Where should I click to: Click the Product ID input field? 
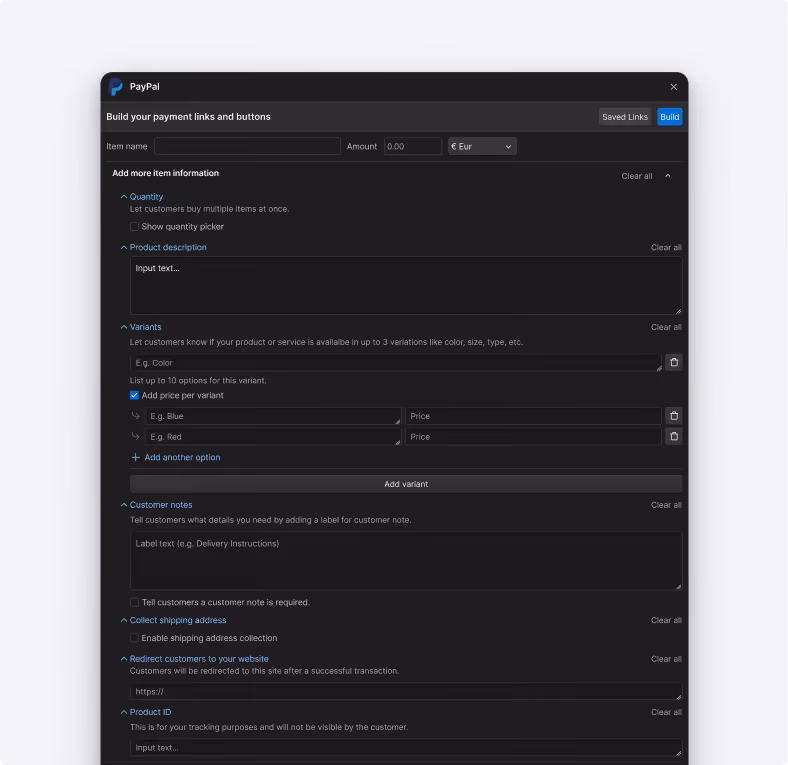pos(406,748)
